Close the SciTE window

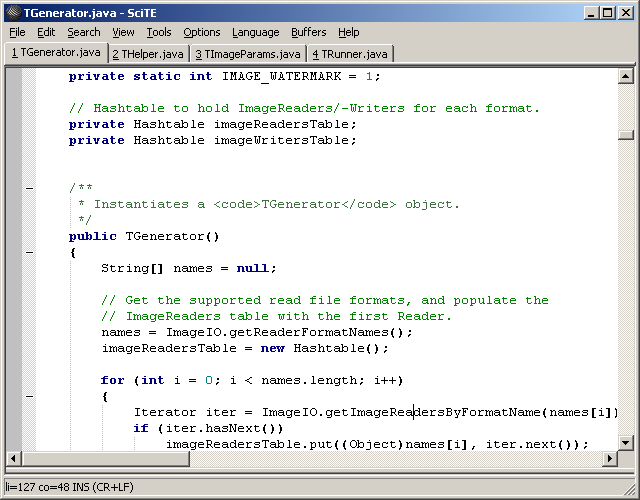click(625, 13)
